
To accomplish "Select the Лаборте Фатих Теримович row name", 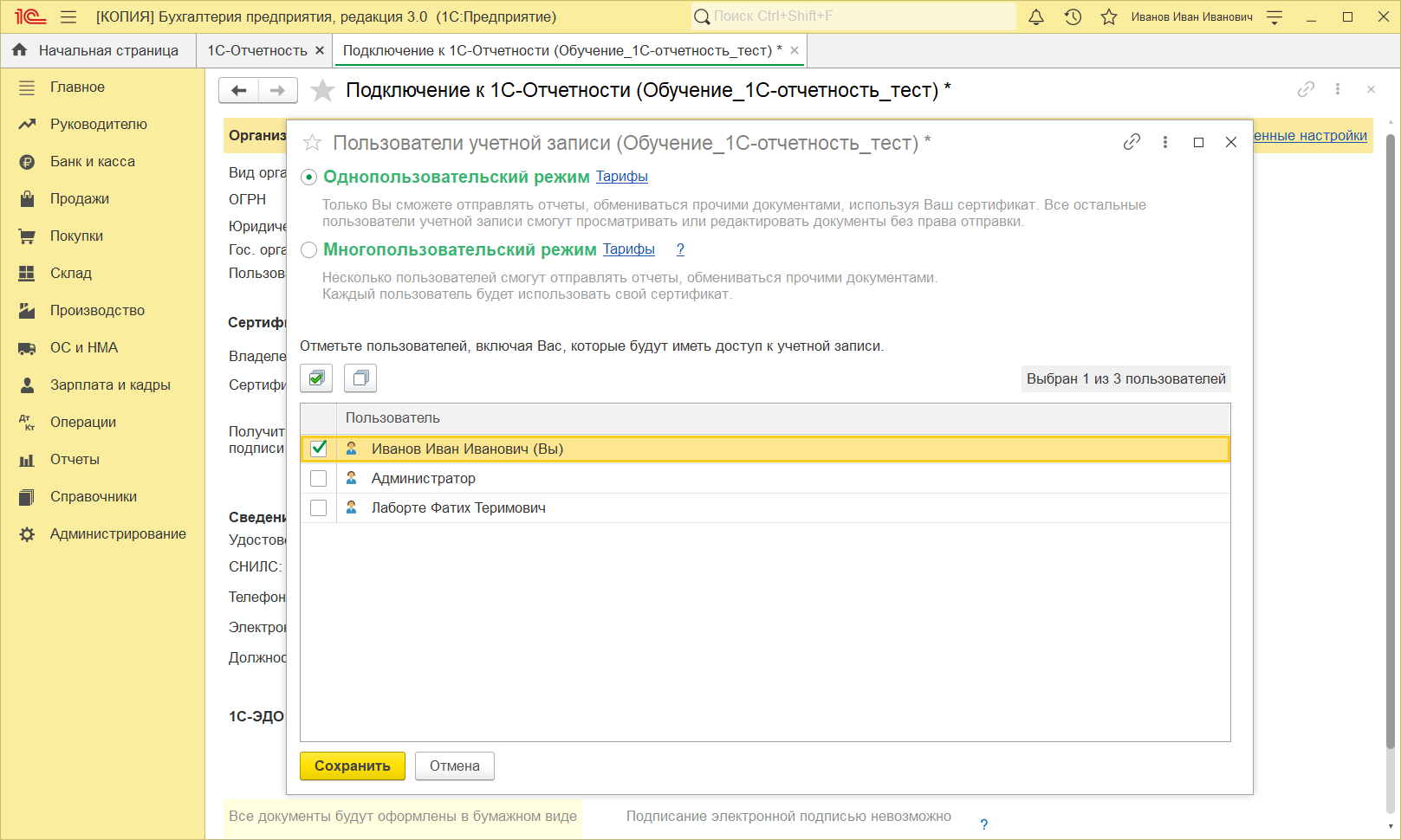I will point(458,507).
